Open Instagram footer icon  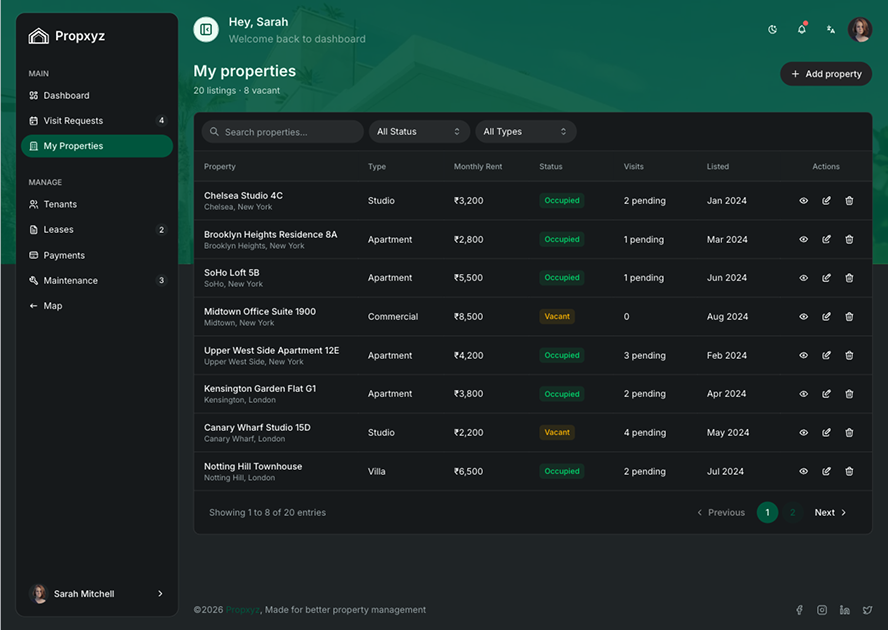pos(822,610)
